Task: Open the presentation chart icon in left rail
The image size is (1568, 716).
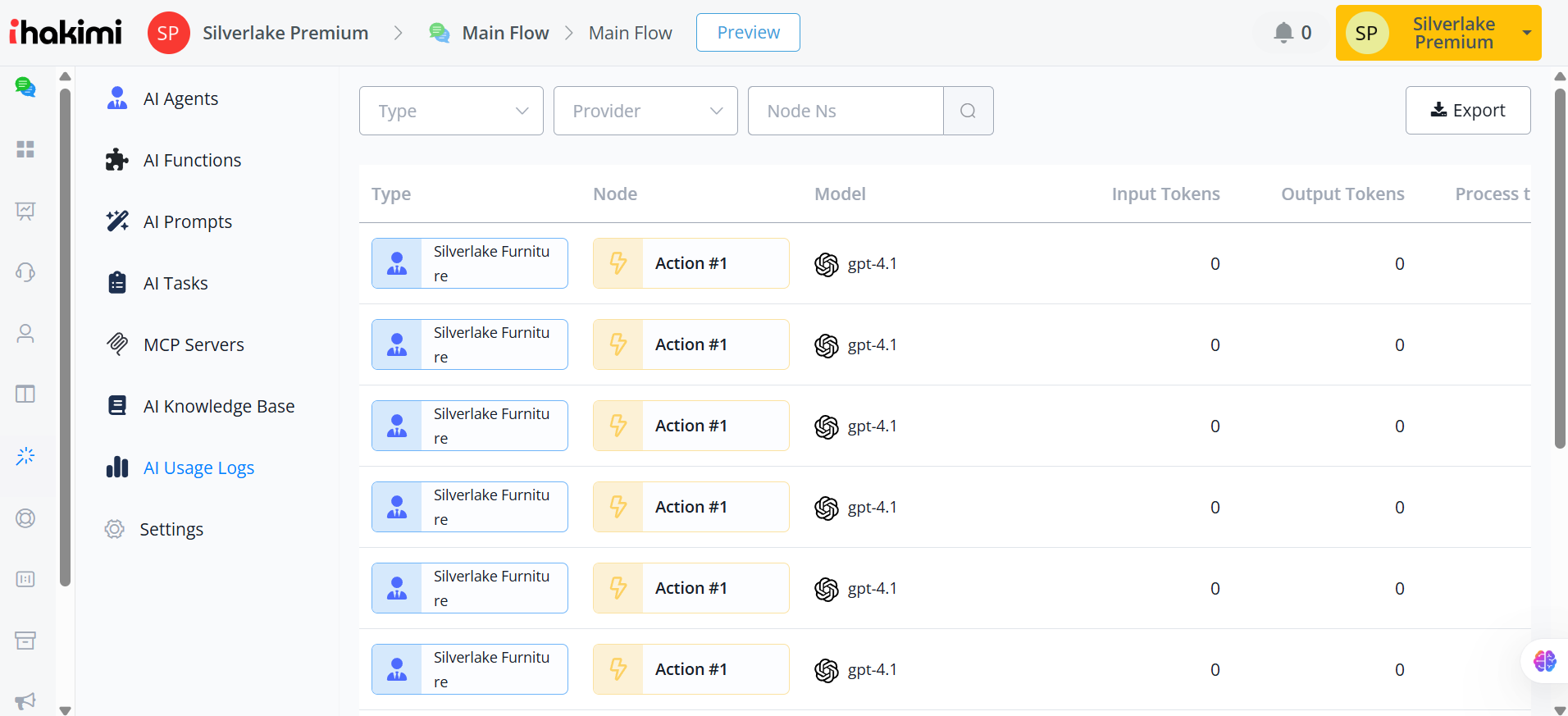Action: [25, 211]
